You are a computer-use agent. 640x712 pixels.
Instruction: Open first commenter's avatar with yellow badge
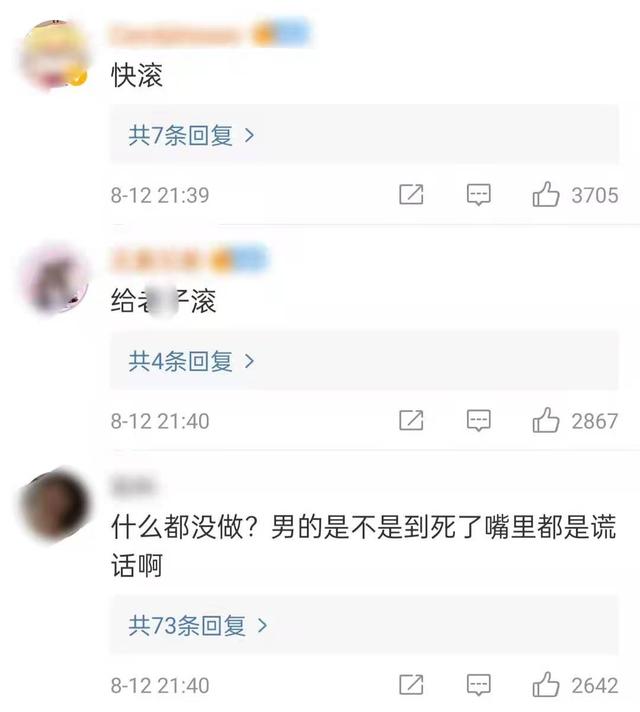(54, 54)
